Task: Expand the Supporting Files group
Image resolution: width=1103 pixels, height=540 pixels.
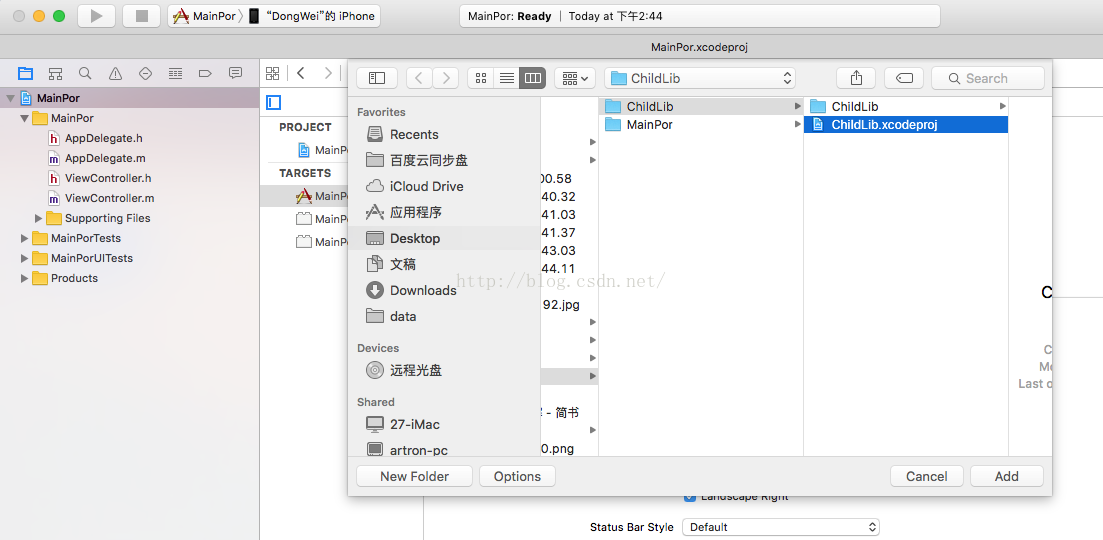Action: pos(39,218)
